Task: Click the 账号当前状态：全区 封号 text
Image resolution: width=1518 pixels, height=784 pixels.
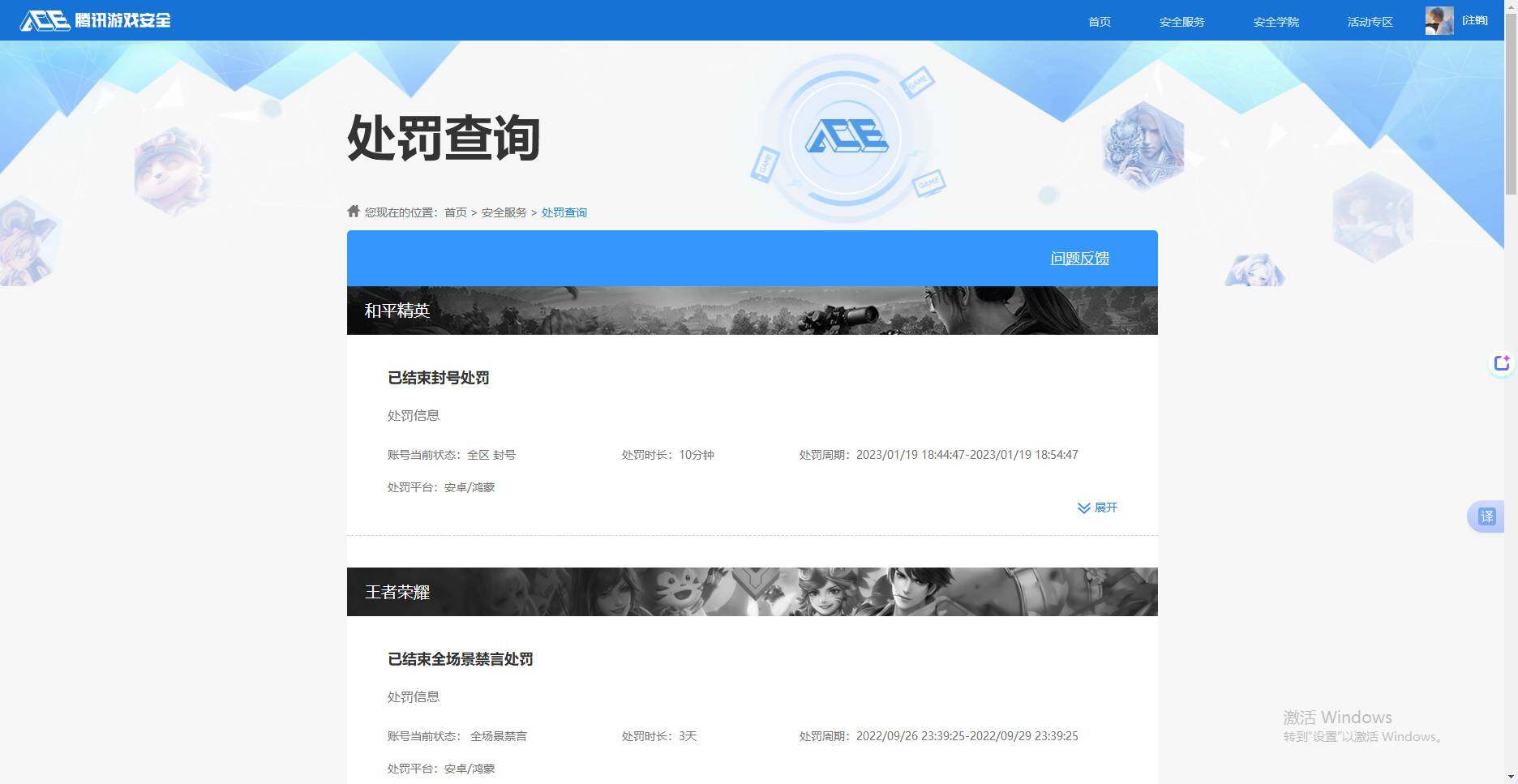Action: (452, 455)
